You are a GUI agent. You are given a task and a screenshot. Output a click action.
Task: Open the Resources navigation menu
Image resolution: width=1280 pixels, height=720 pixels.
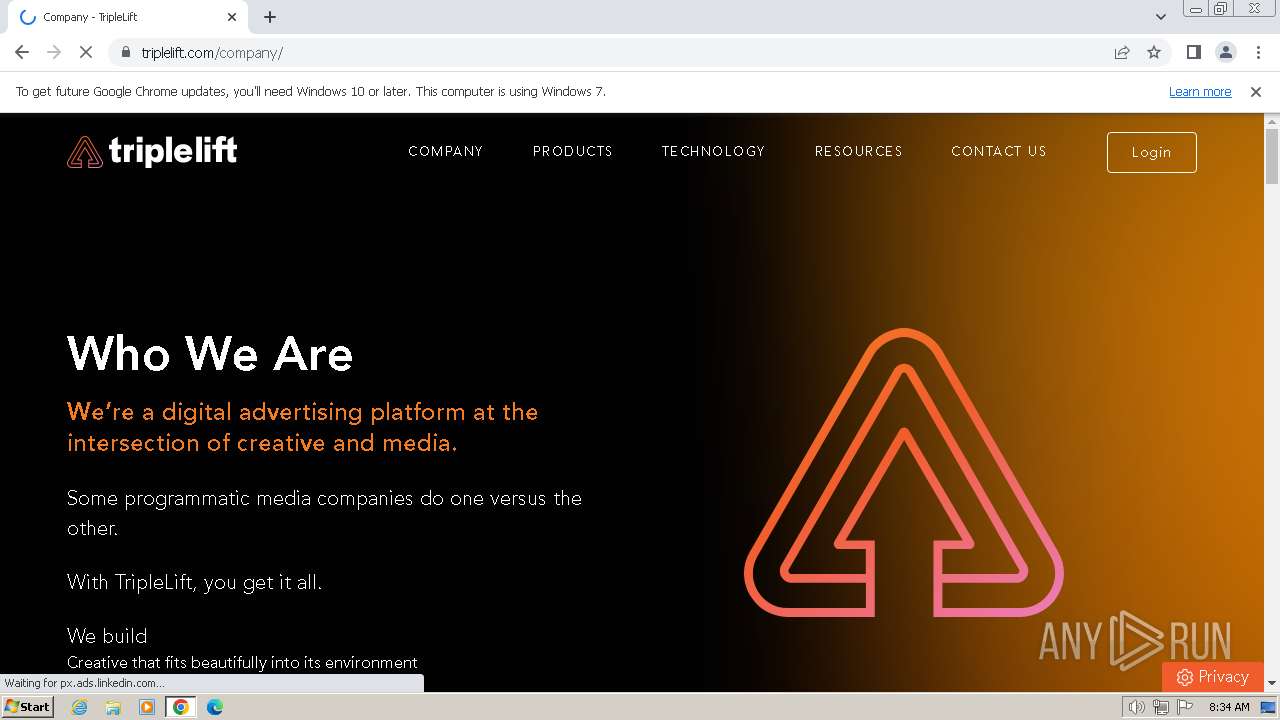859,151
